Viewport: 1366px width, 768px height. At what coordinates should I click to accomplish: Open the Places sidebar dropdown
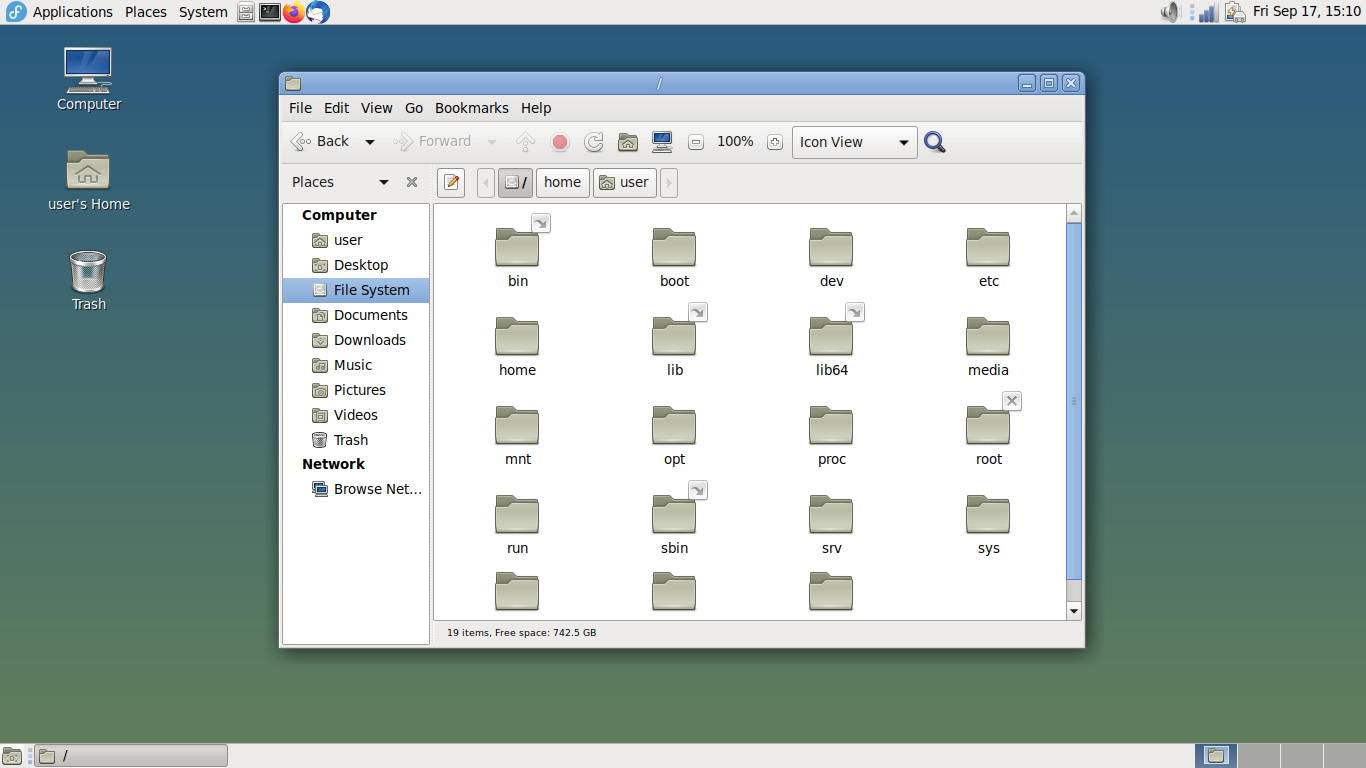click(x=383, y=182)
